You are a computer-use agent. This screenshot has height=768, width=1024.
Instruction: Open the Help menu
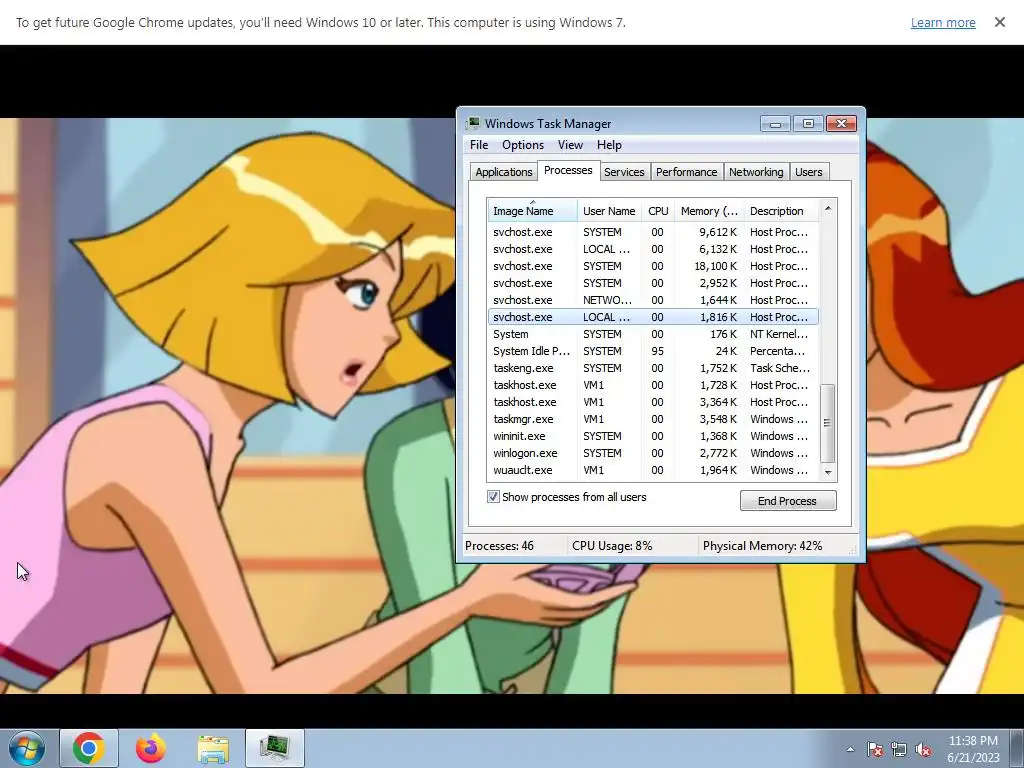point(609,145)
